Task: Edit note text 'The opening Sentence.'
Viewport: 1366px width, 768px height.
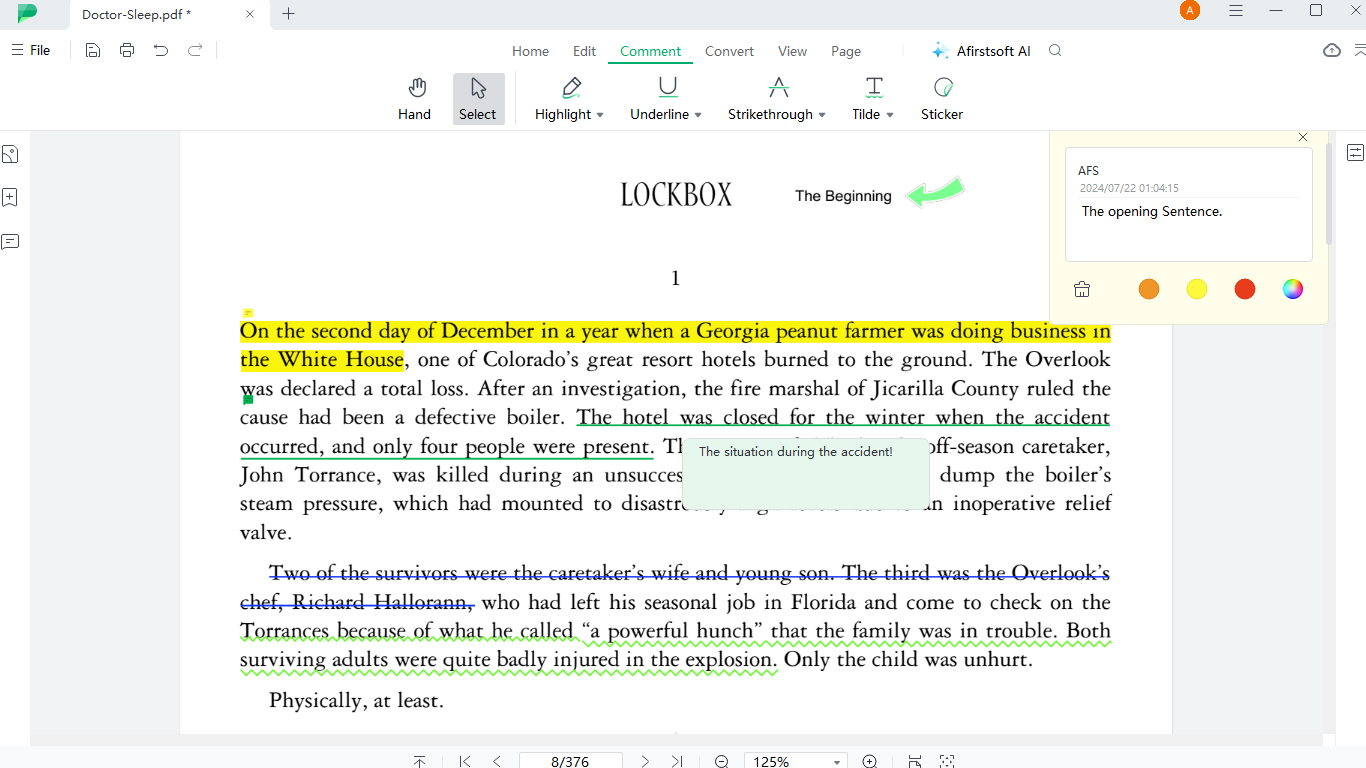Action: pos(1152,212)
